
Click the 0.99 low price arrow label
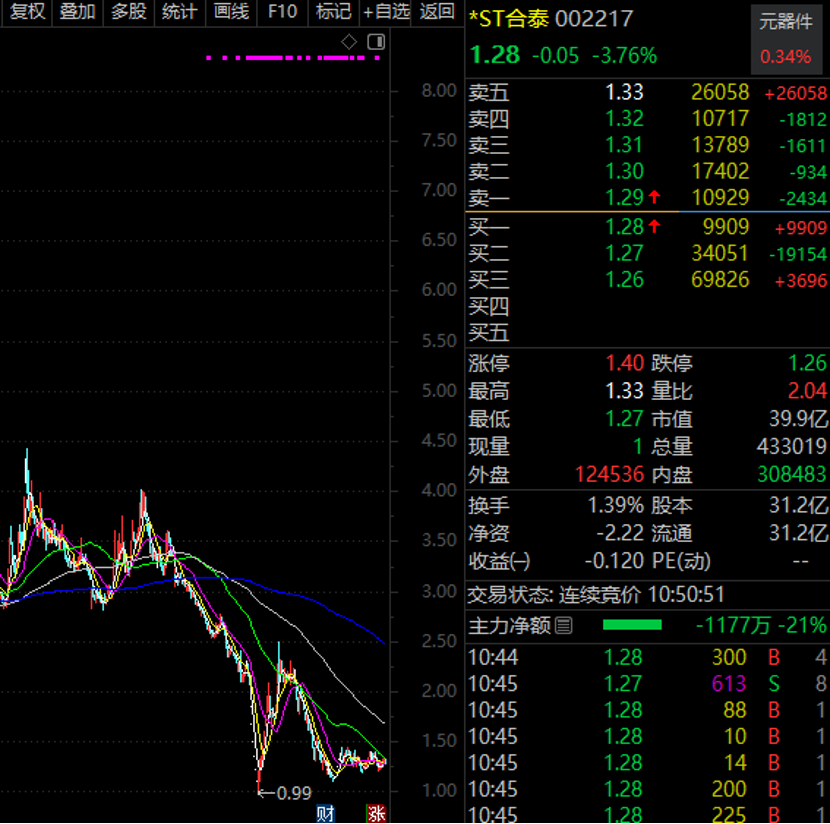(x=284, y=793)
